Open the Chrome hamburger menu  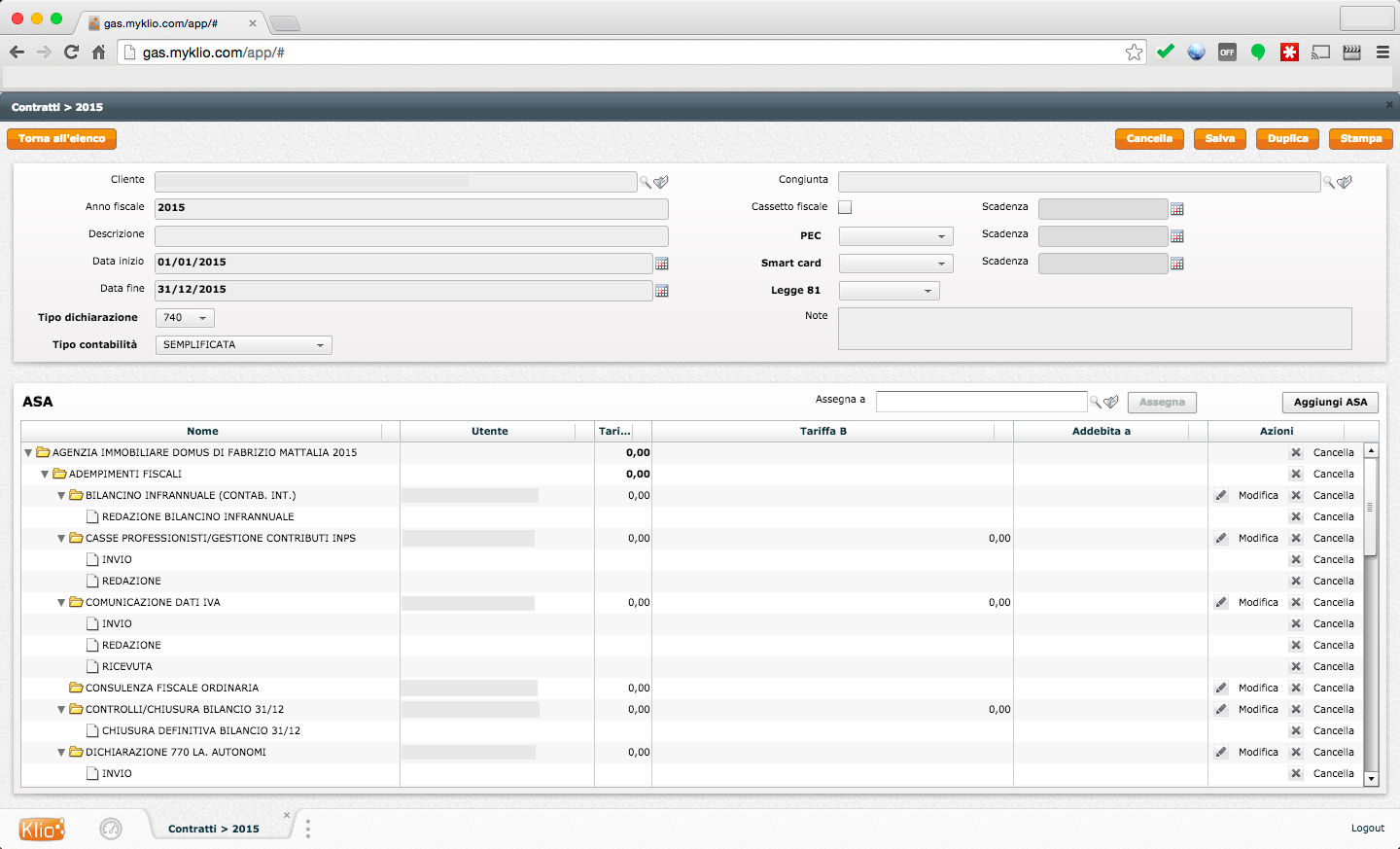tap(1382, 53)
